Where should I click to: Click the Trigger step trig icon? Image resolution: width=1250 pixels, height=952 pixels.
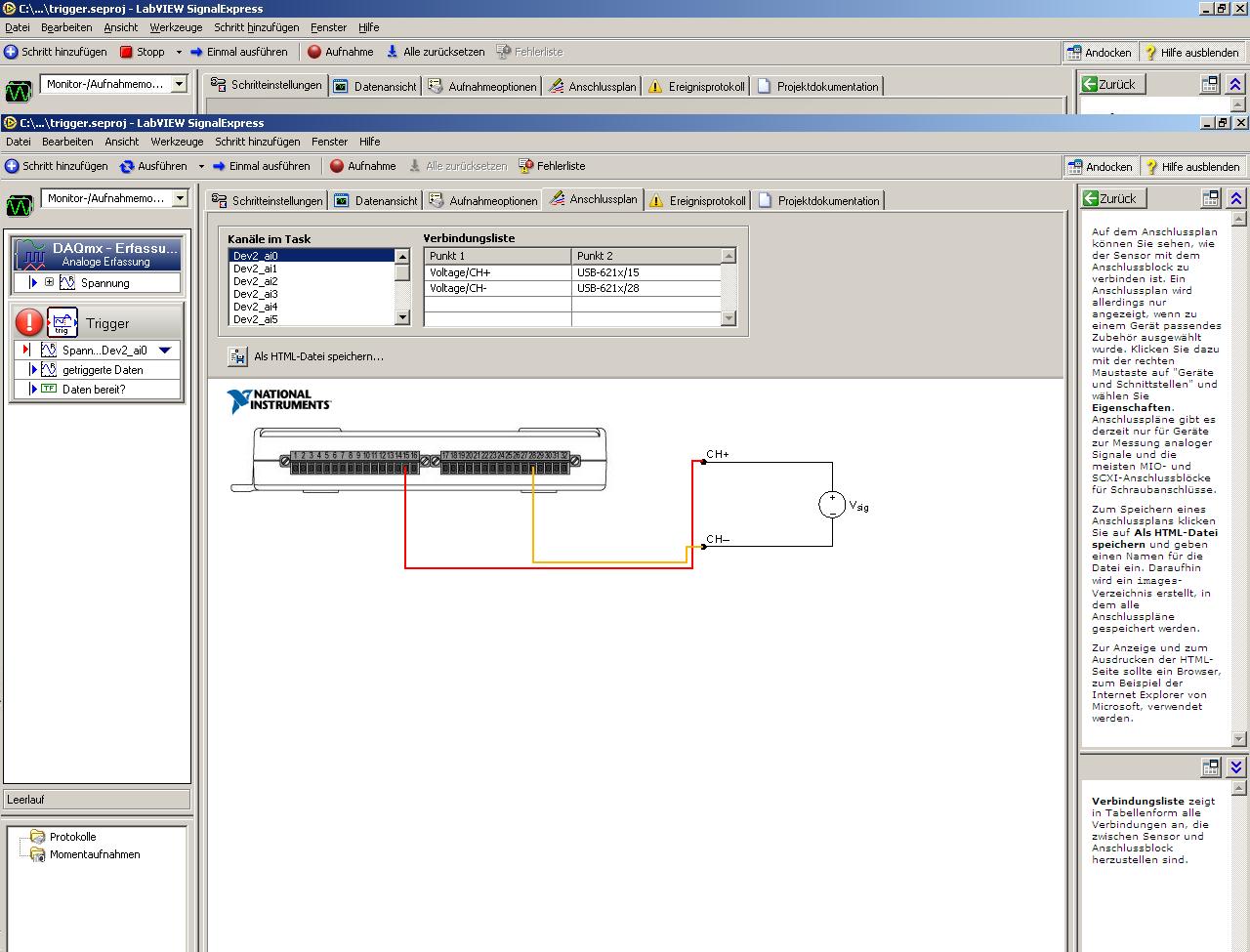[x=62, y=322]
